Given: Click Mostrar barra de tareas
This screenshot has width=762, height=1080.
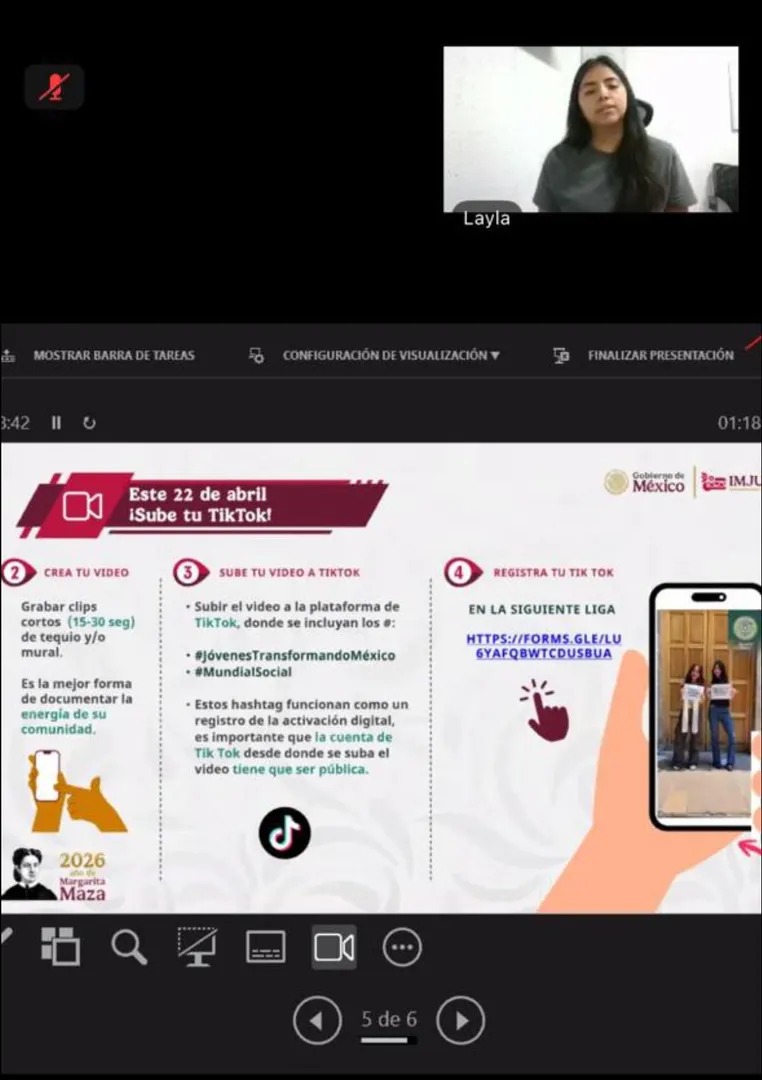Looking at the screenshot, I should click(114, 355).
